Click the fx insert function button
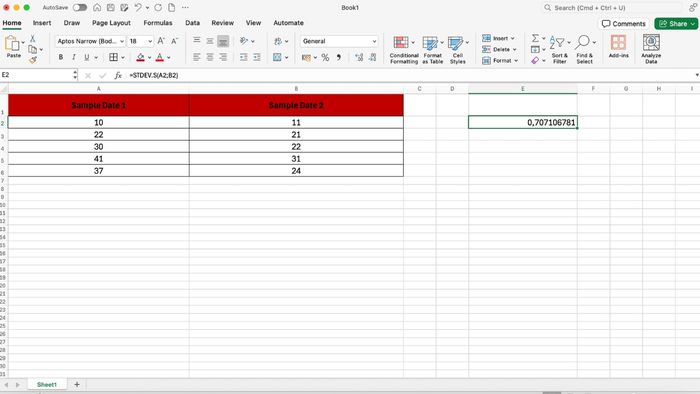The image size is (700, 394). pos(118,75)
